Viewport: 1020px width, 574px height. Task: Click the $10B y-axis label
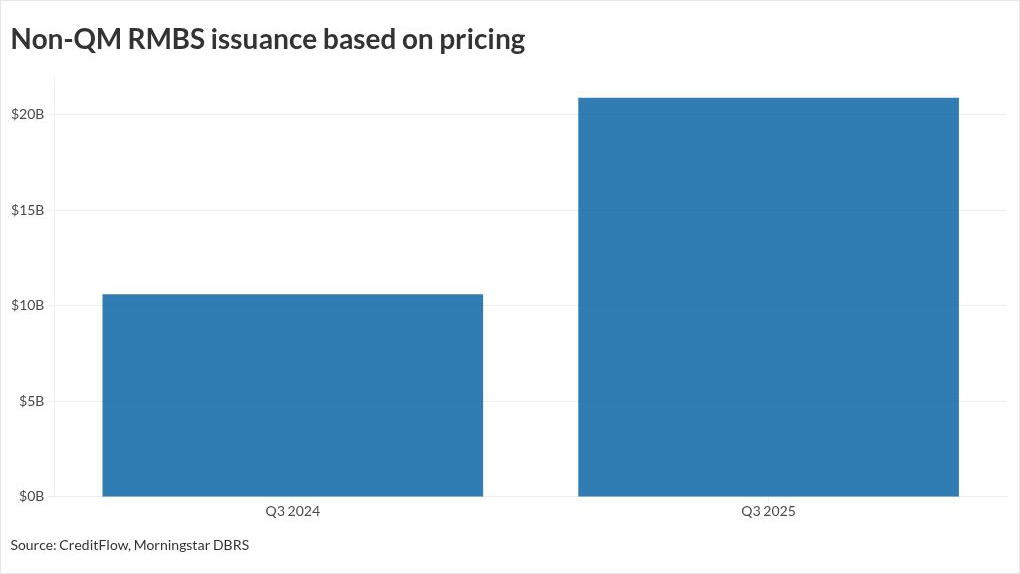[x=27, y=305]
